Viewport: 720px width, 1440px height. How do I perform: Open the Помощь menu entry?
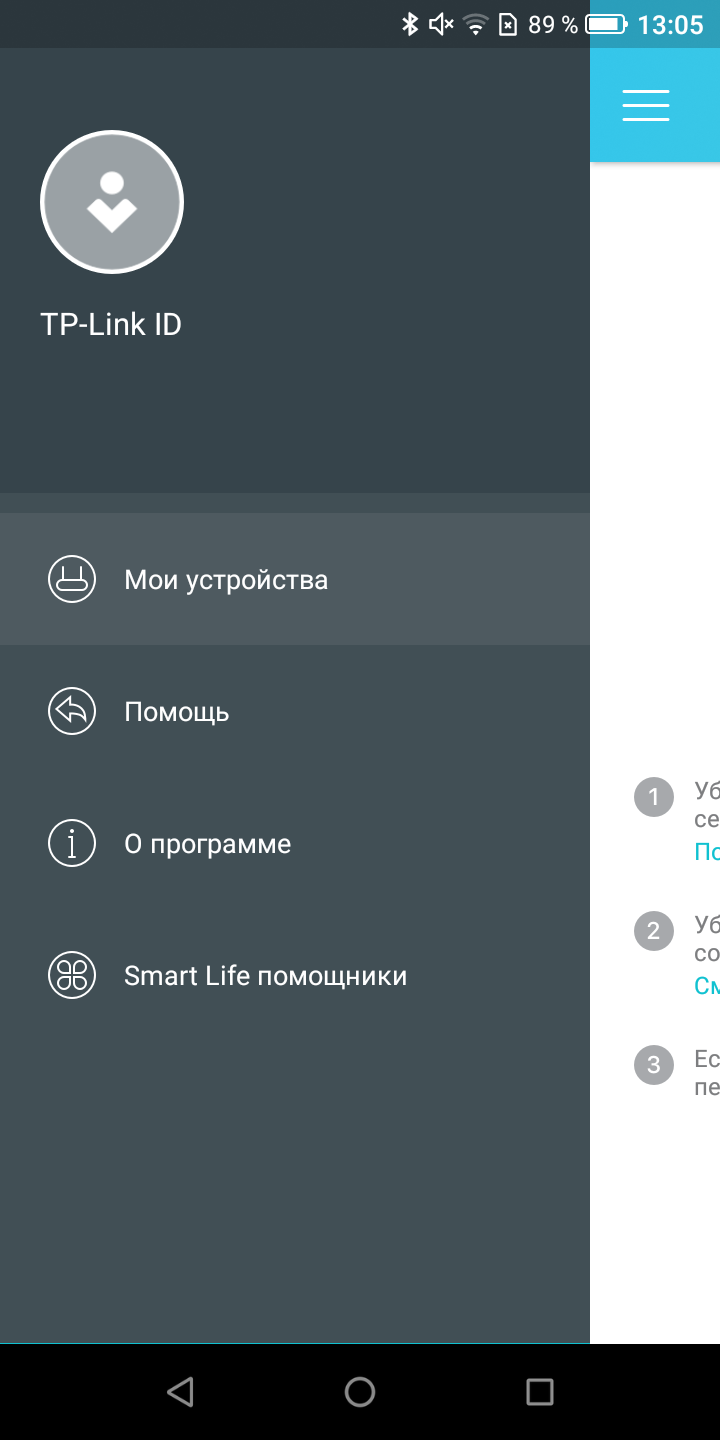tap(295, 711)
